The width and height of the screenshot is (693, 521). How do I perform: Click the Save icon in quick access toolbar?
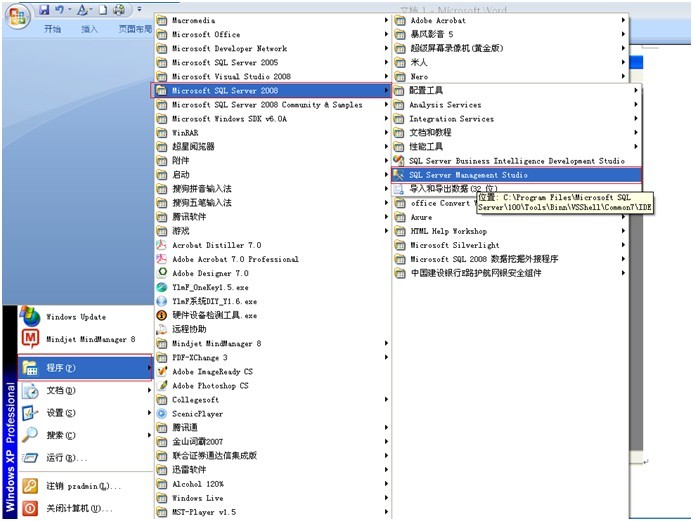pos(44,9)
